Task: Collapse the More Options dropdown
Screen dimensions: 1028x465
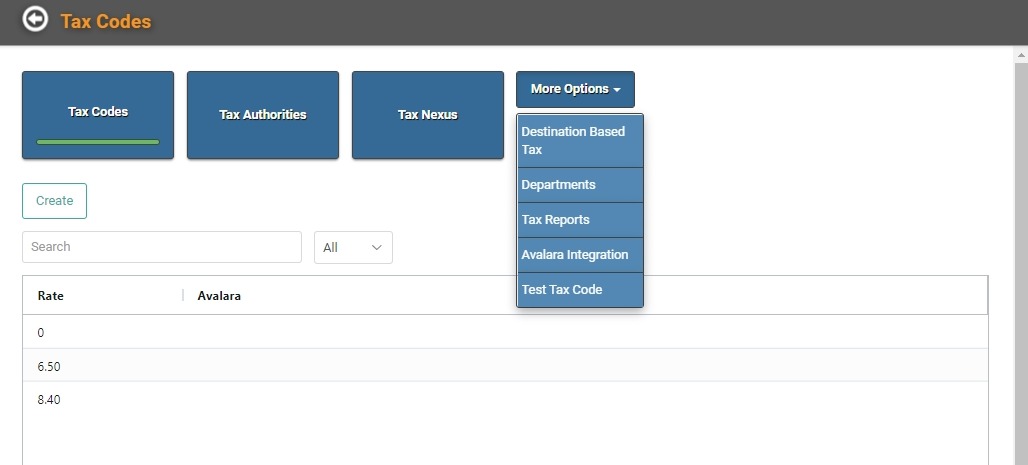Action: tap(575, 89)
